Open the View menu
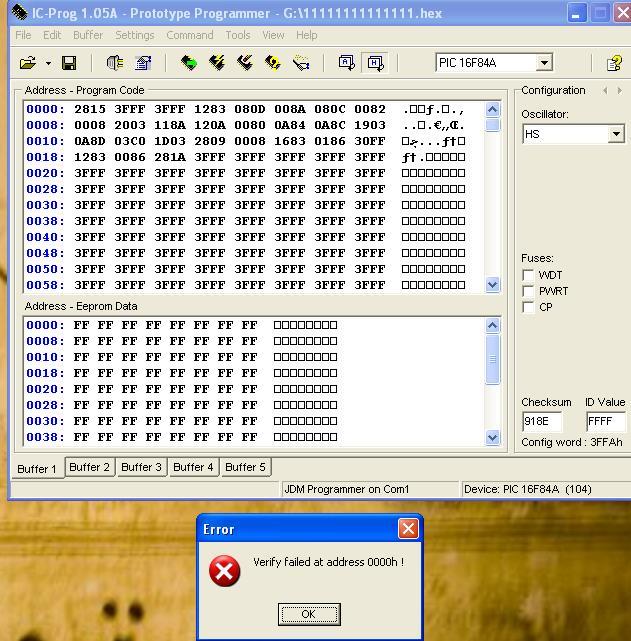The height and width of the screenshot is (641, 631). point(273,35)
